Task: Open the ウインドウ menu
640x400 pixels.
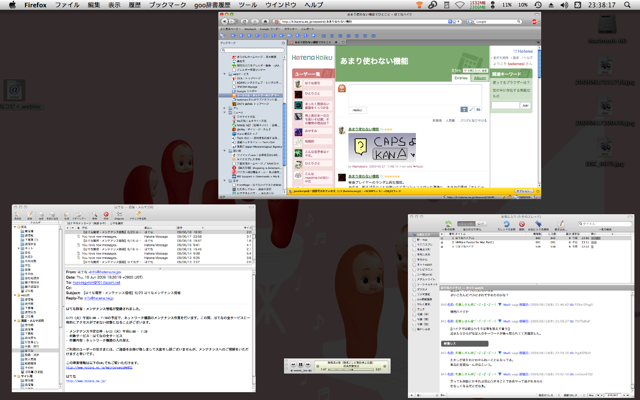Action: 281,5
